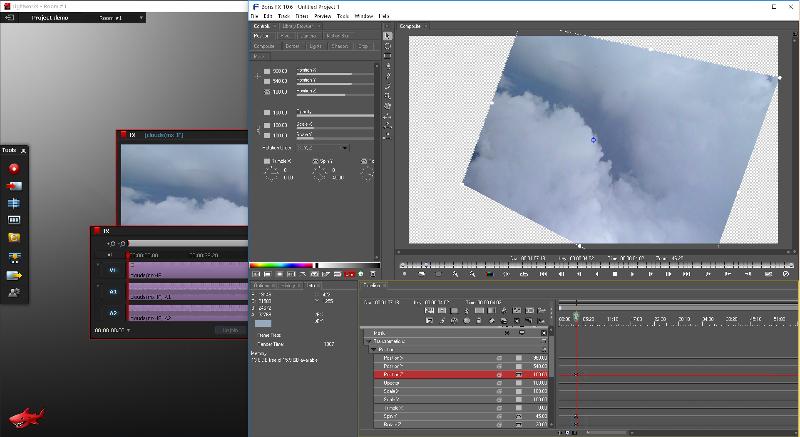The width and height of the screenshot is (800, 437).
Task: Click the V1 track label in the Lightworks timeline
Action: tap(113, 270)
